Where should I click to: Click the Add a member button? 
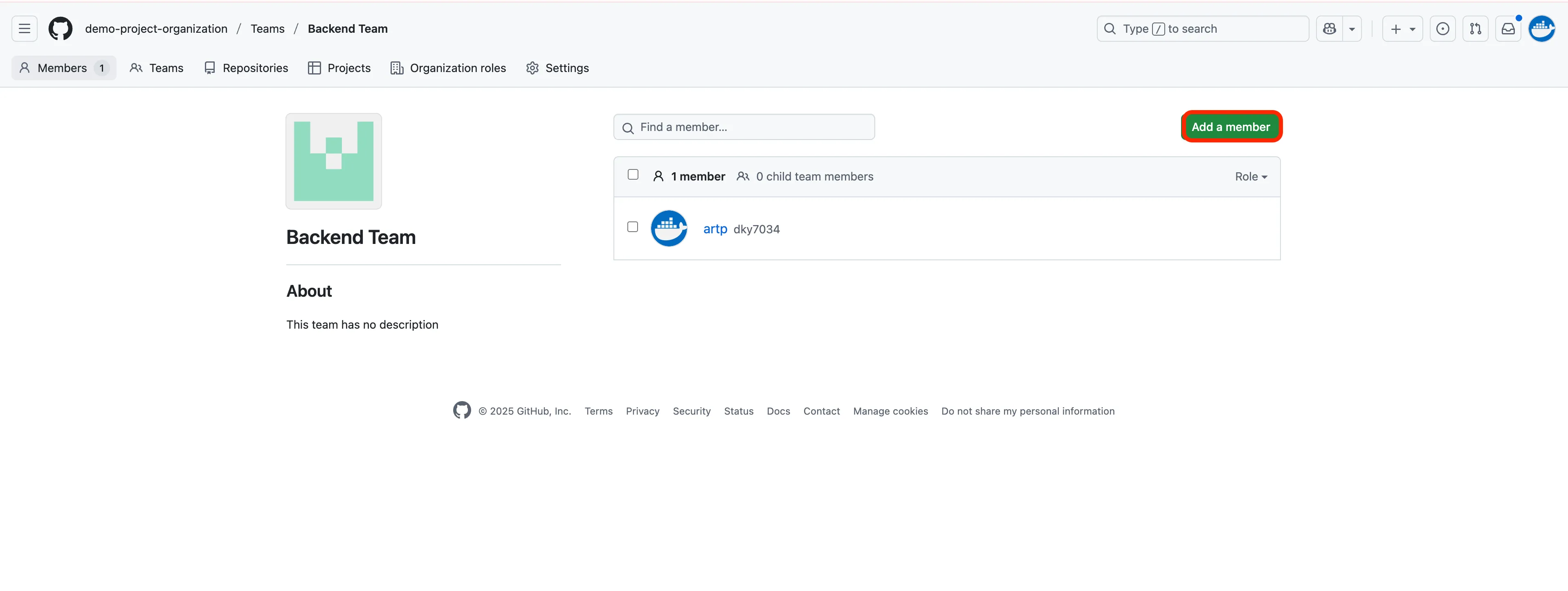click(1230, 127)
